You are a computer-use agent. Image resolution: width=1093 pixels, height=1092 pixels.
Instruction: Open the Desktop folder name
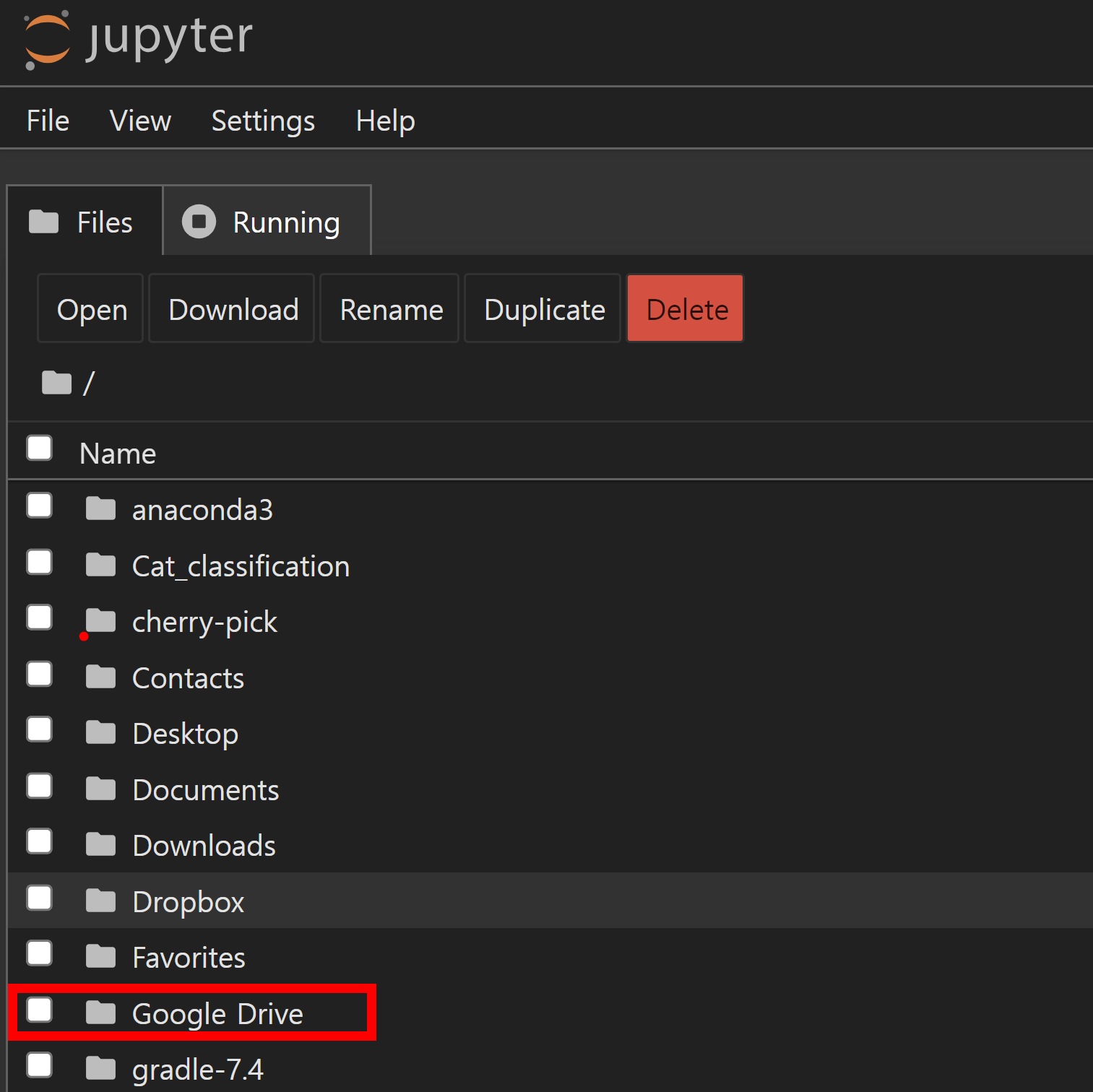[186, 734]
